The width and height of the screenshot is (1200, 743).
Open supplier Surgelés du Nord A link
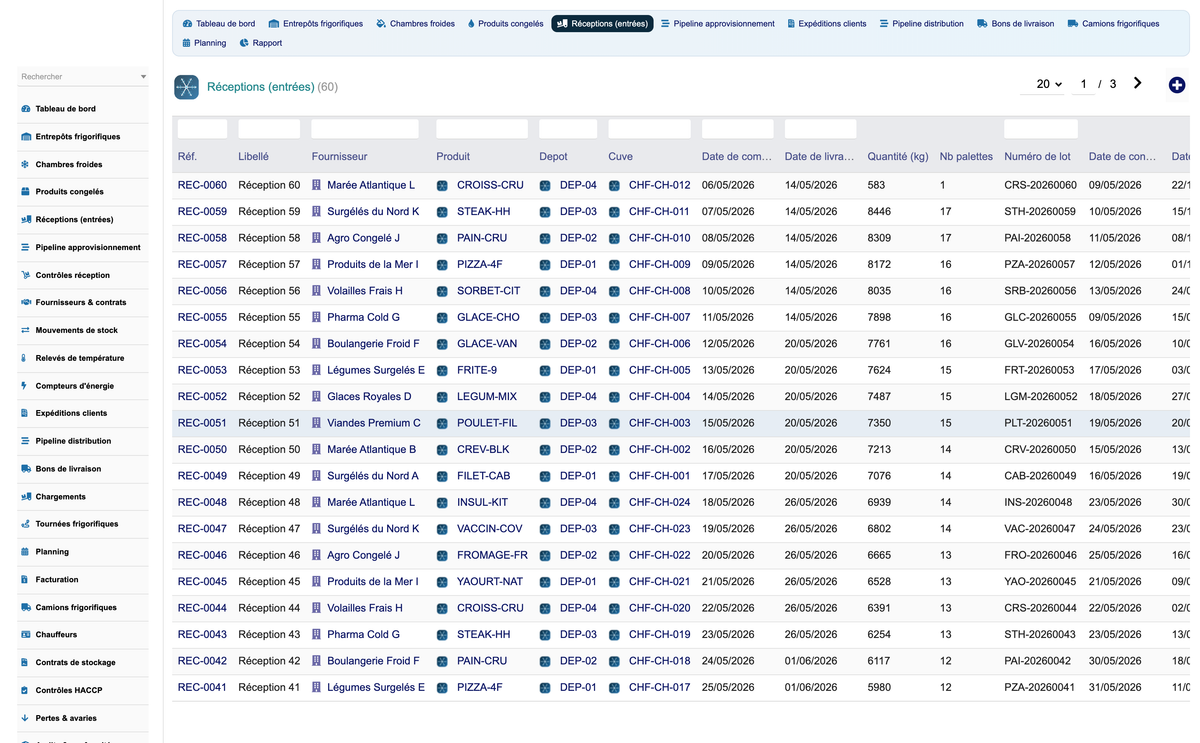[x=373, y=476]
